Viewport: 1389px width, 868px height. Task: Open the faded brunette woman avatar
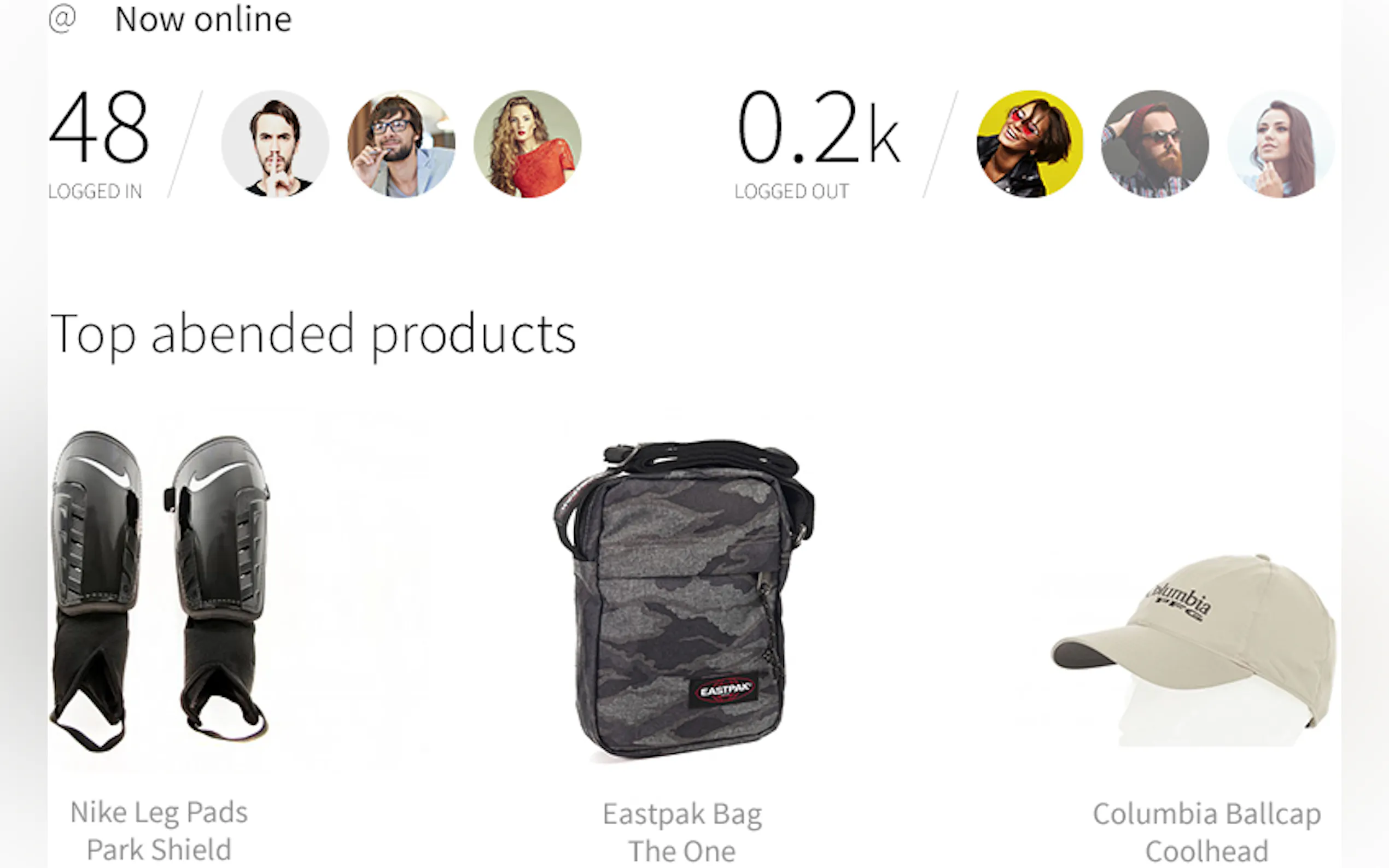pyautogui.click(x=1281, y=144)
